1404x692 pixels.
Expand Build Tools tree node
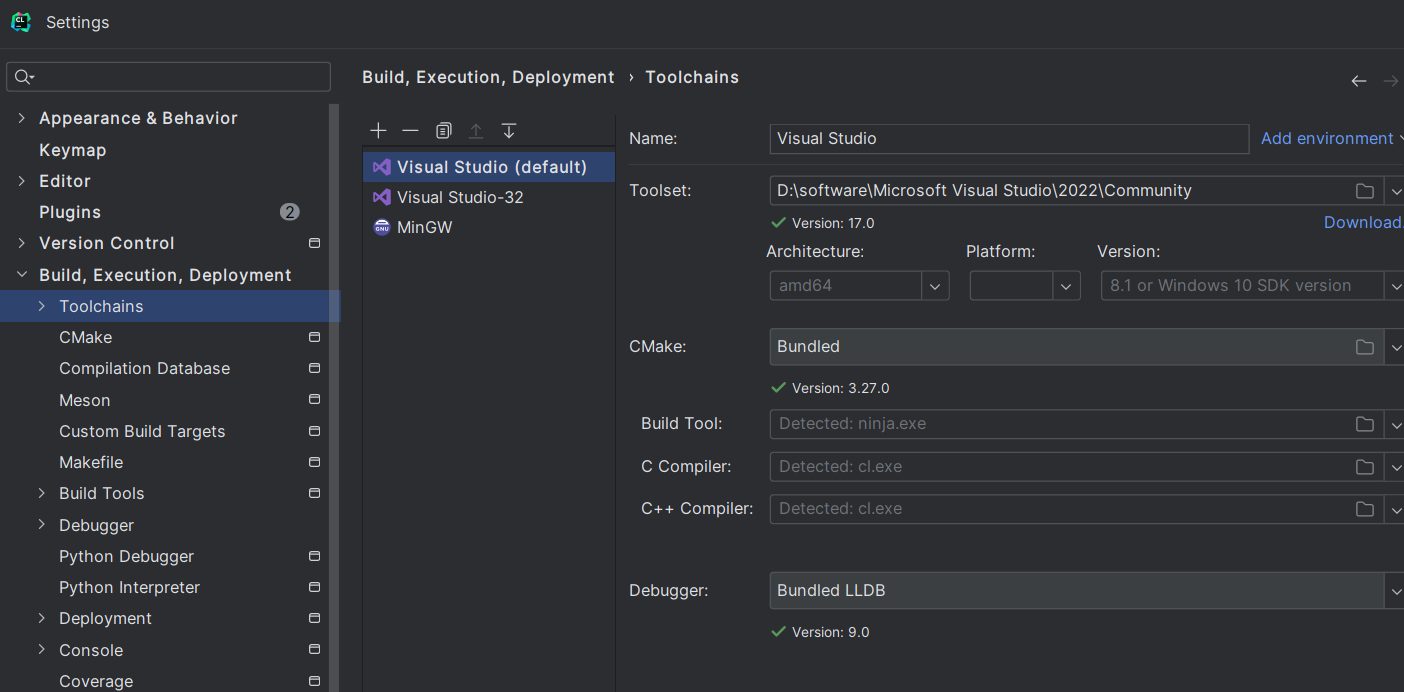coord(42,493)
